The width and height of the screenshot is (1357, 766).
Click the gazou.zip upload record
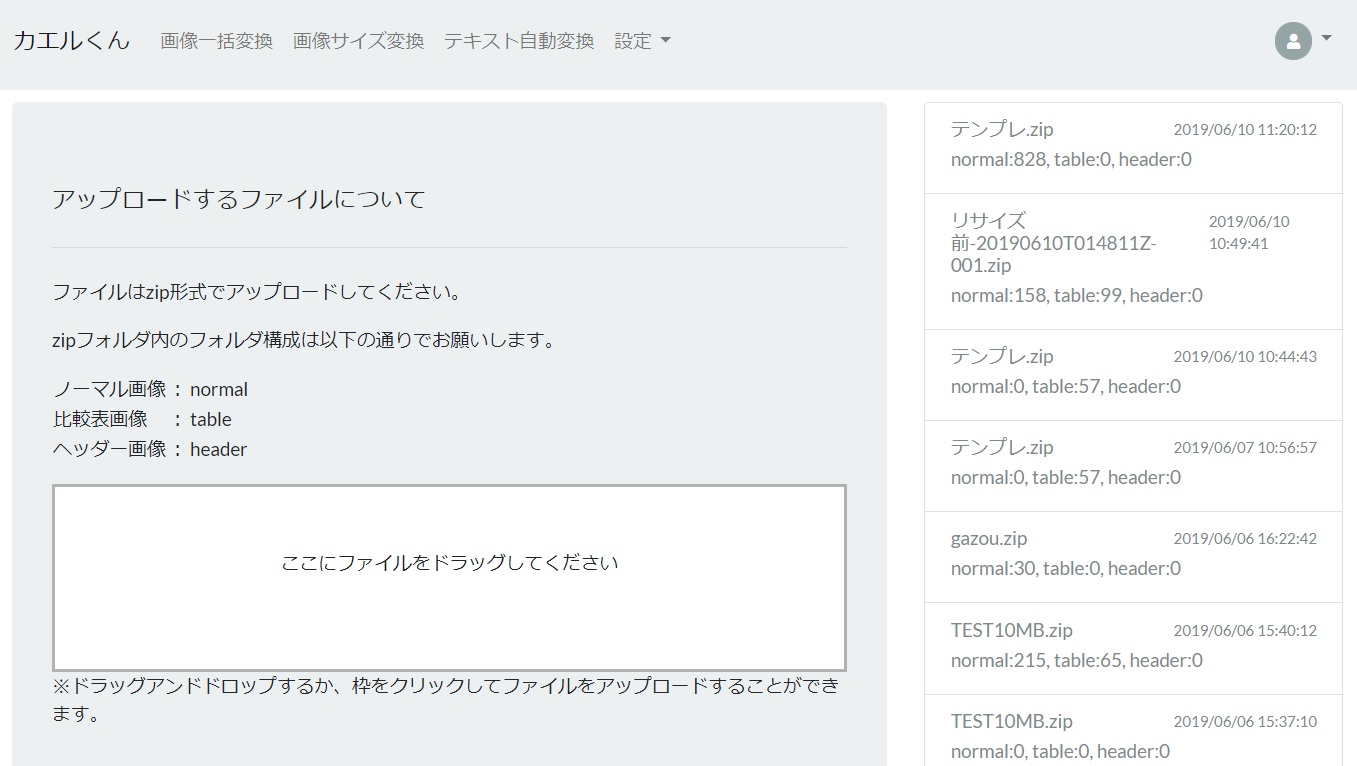[990, 539]
